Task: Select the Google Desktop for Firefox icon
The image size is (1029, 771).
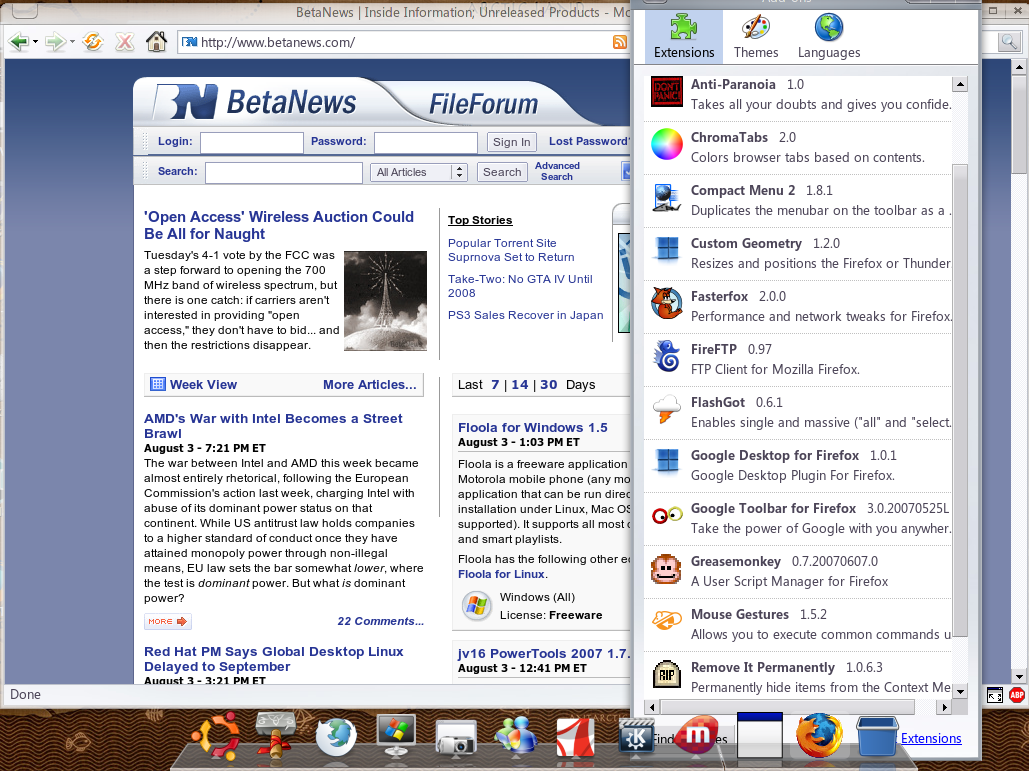Action: pyautogui.click(x=667, y=462)
